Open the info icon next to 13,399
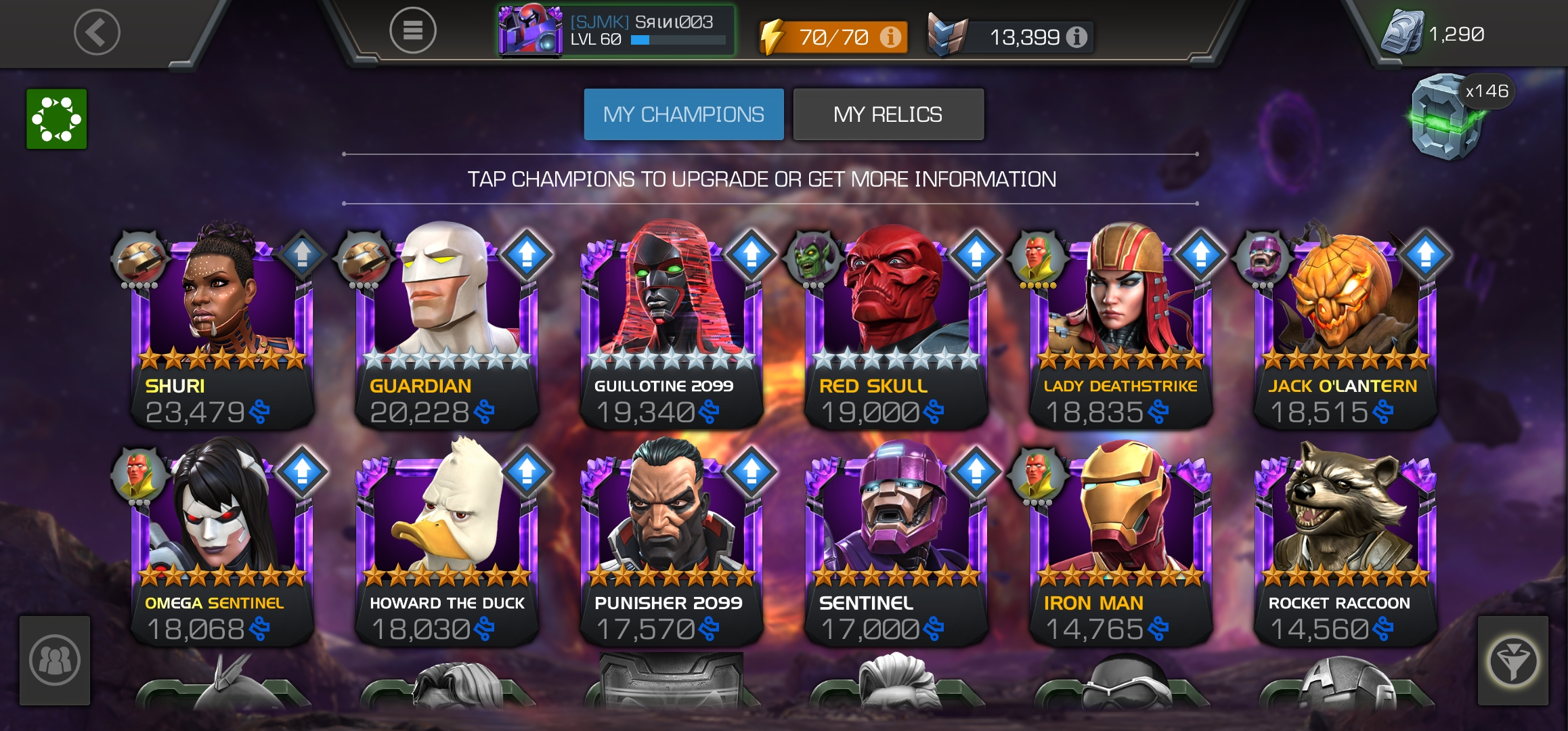1568x731 pixels. (1076, 37)
